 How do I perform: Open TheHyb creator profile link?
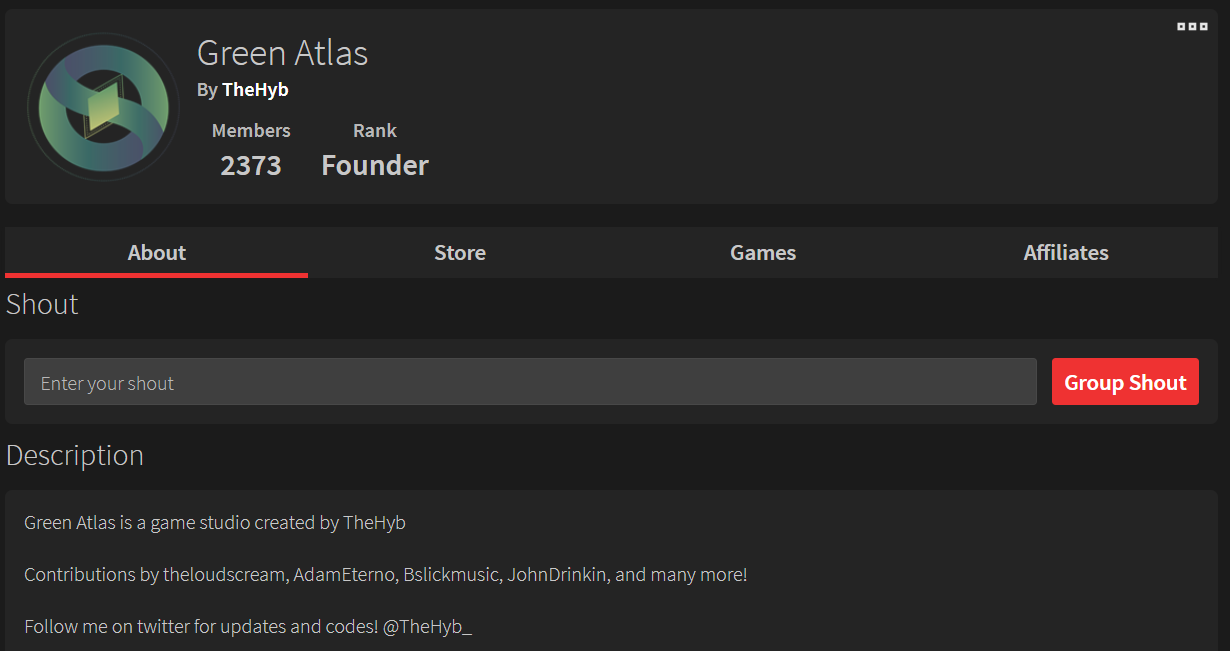pos(255,90)
